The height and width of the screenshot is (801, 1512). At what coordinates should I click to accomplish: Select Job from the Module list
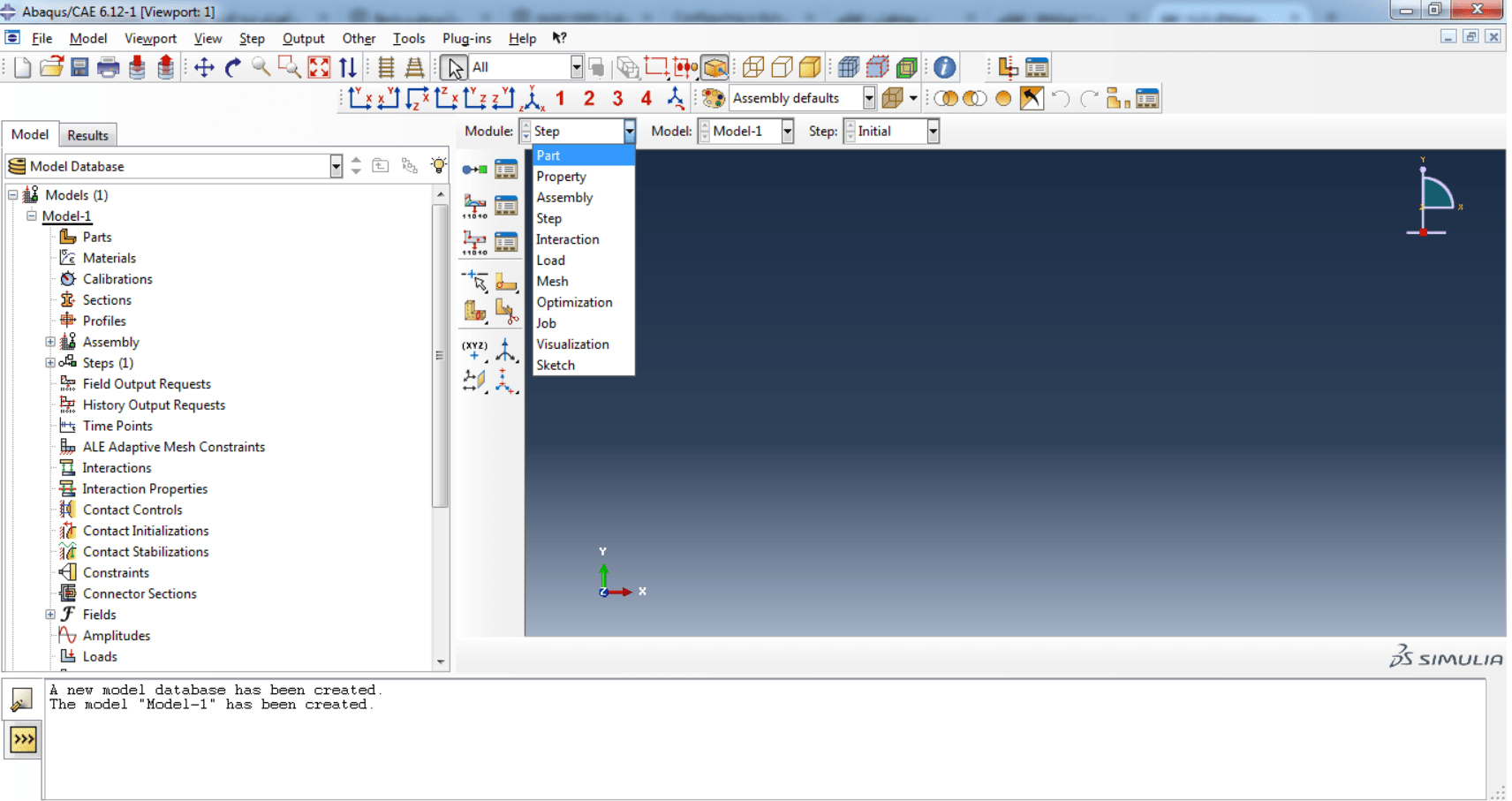click(x=584, y=323)
